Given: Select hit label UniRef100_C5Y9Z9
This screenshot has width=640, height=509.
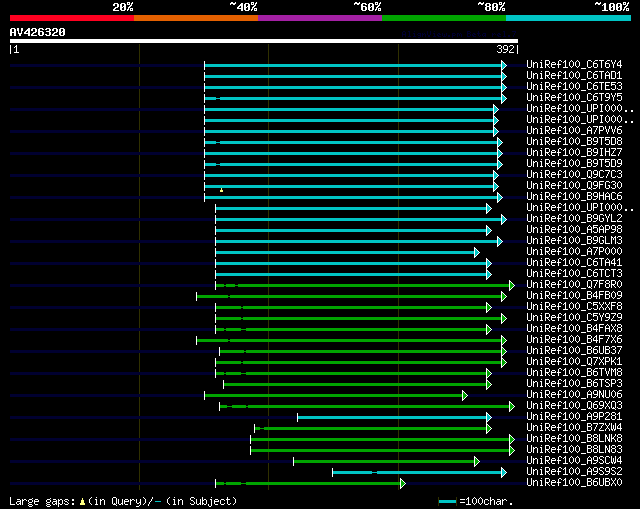Looking at the screenshot, I should click(x=574, y=318).
